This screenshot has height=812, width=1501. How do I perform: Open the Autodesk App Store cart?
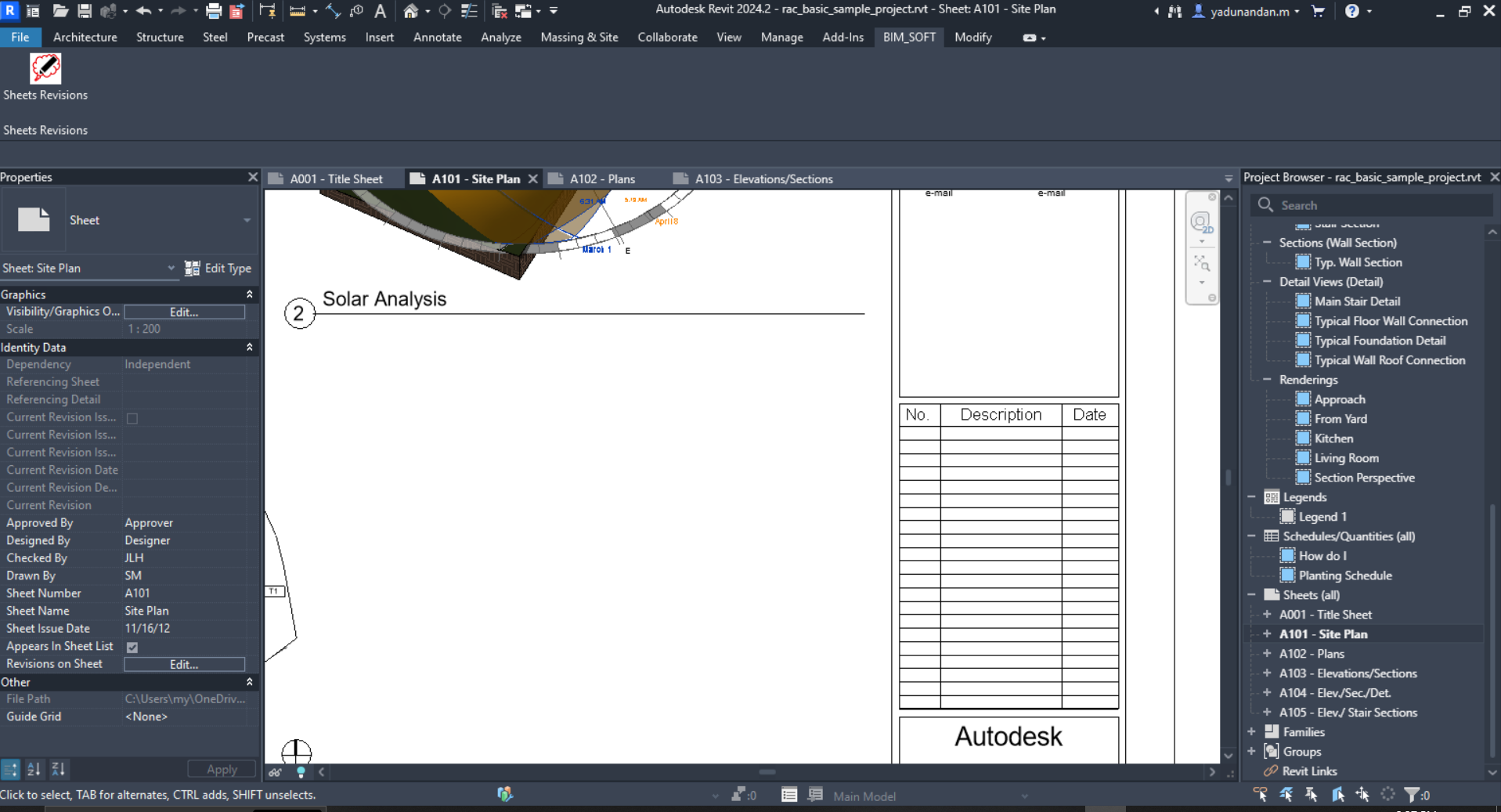click(x=1319, y=11)
